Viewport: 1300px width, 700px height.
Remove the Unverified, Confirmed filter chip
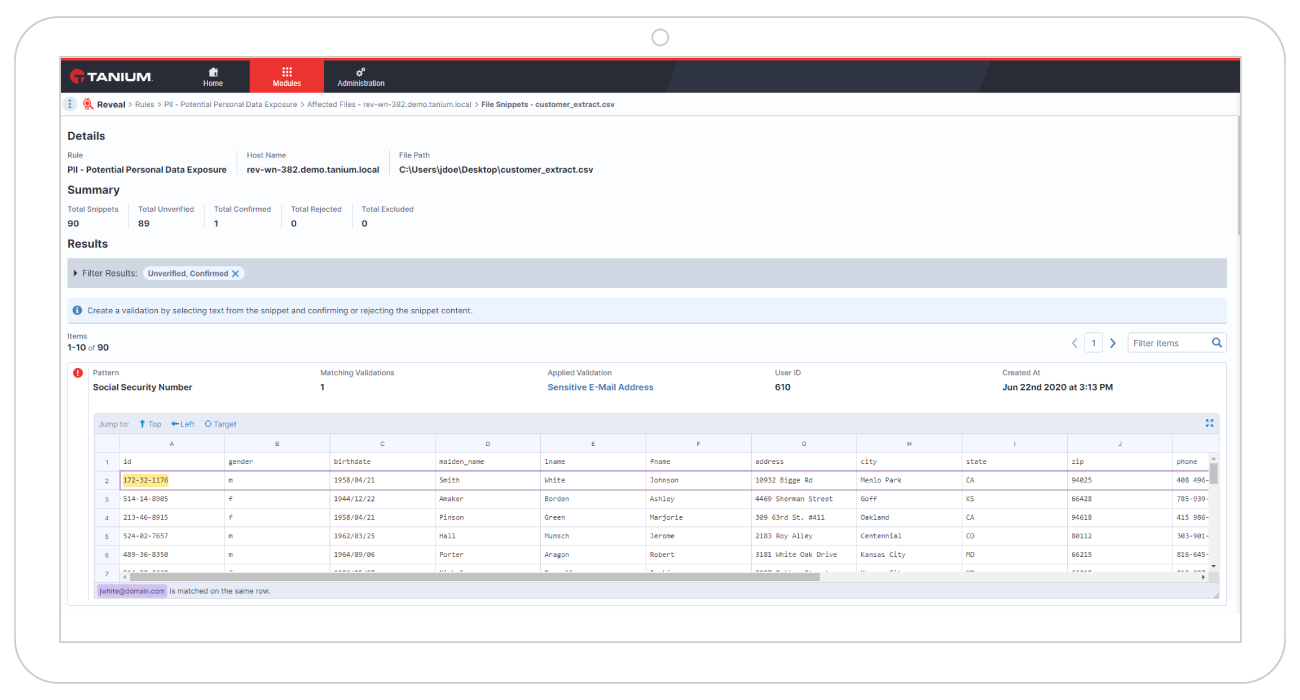(236, 273)
